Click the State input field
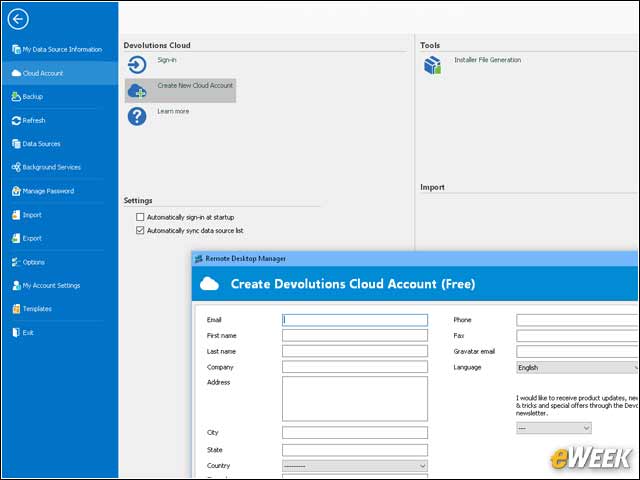Image resolution: width=640 pixels, height=480 pixels. pyautogui.click(x=355, y=450)
